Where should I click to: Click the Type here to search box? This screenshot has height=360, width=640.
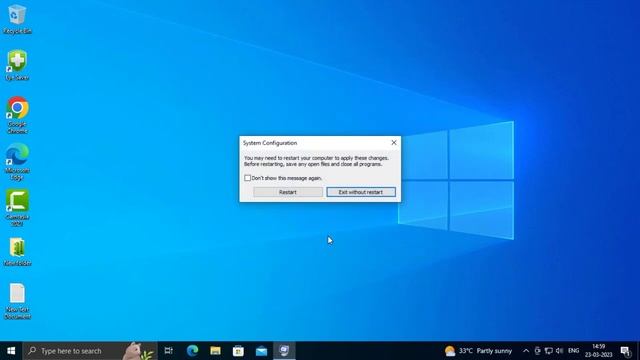(x=90, y=351)
